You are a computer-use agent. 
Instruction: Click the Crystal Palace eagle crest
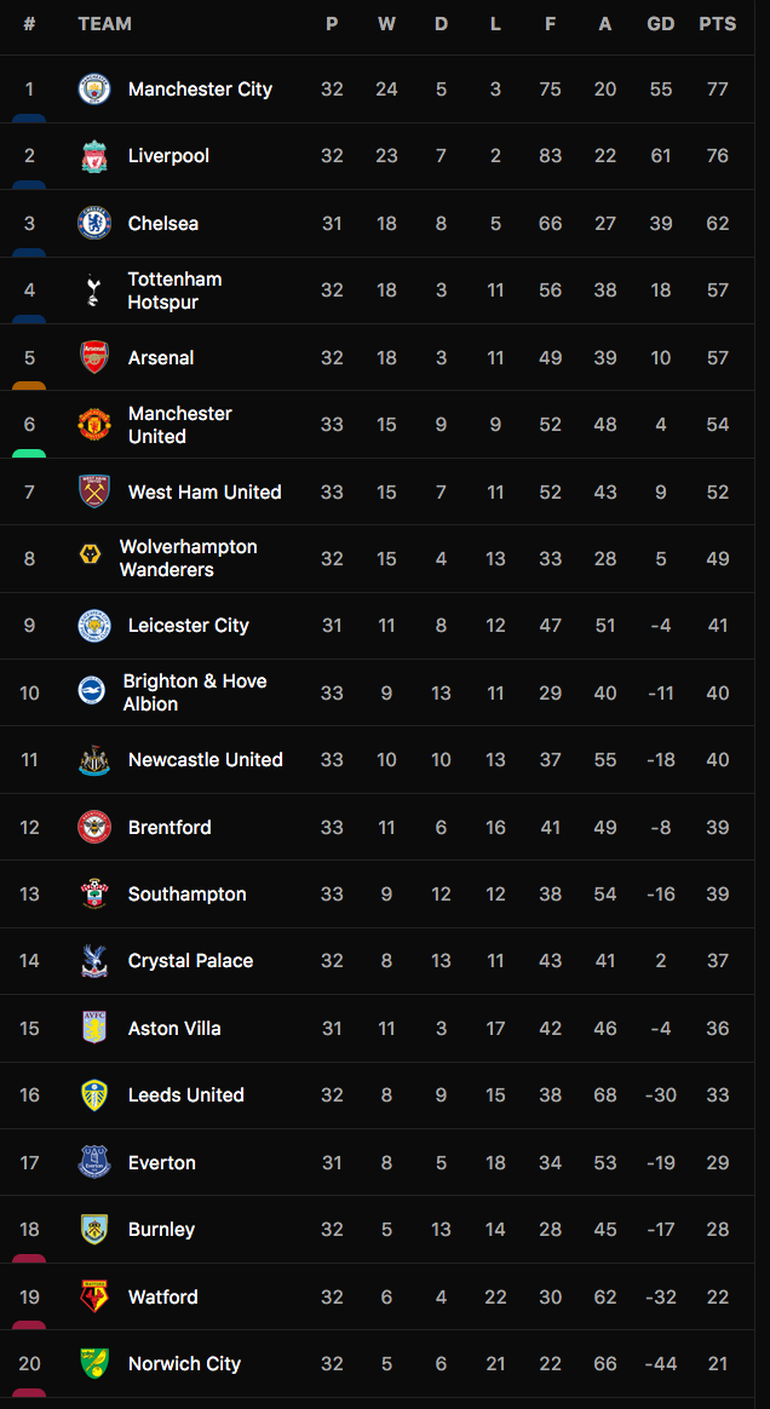(94, 961)
